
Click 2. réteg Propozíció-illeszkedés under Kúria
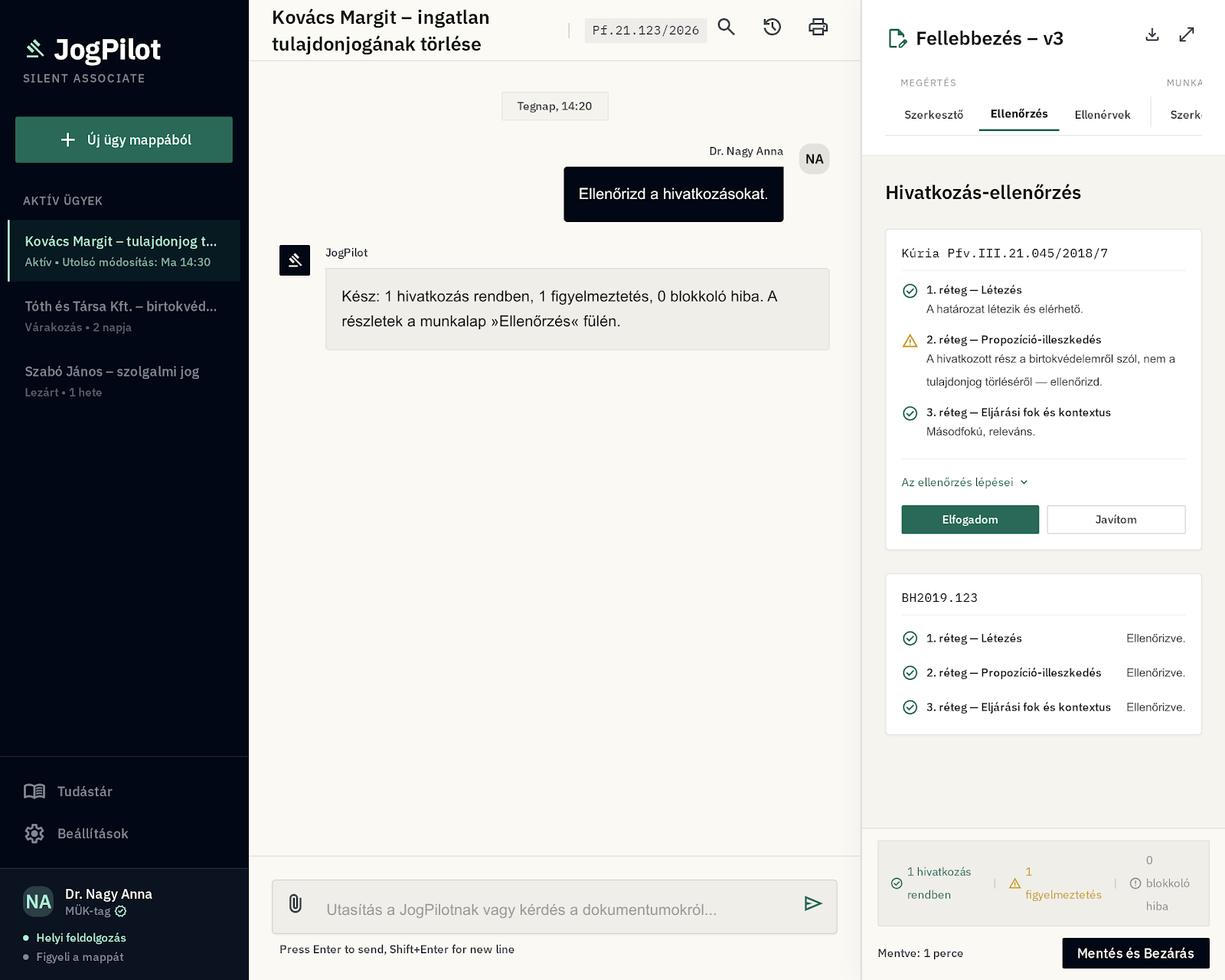pos(1014,340)
